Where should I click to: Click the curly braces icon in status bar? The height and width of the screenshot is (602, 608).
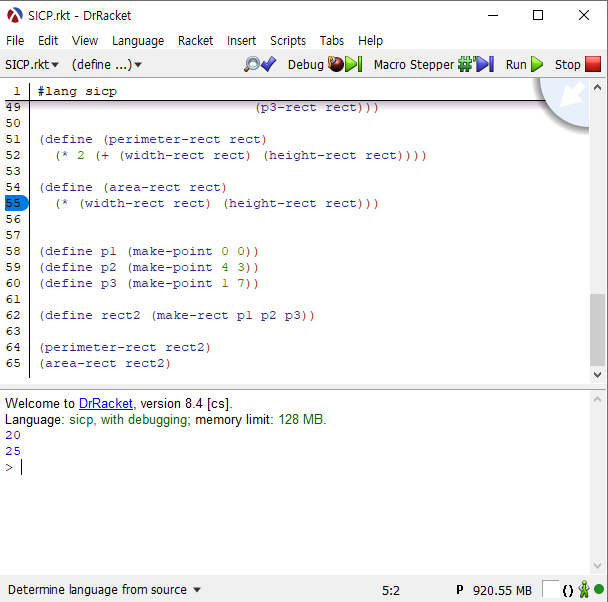568,590
